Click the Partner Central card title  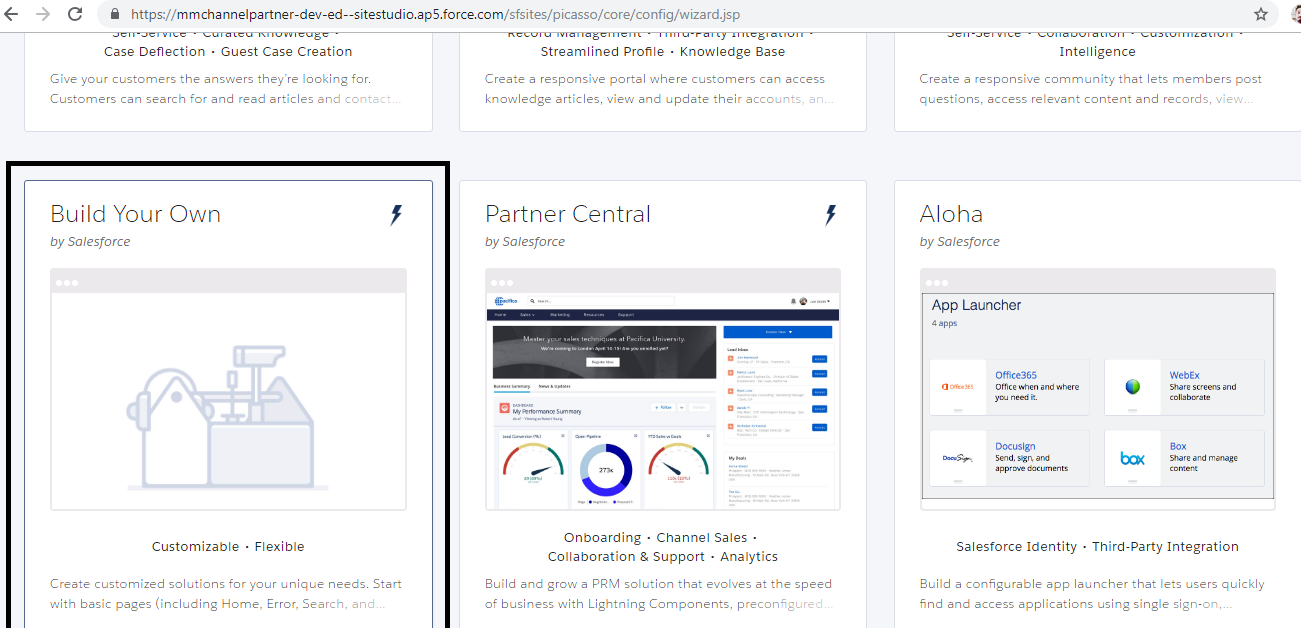coord(568,214)
